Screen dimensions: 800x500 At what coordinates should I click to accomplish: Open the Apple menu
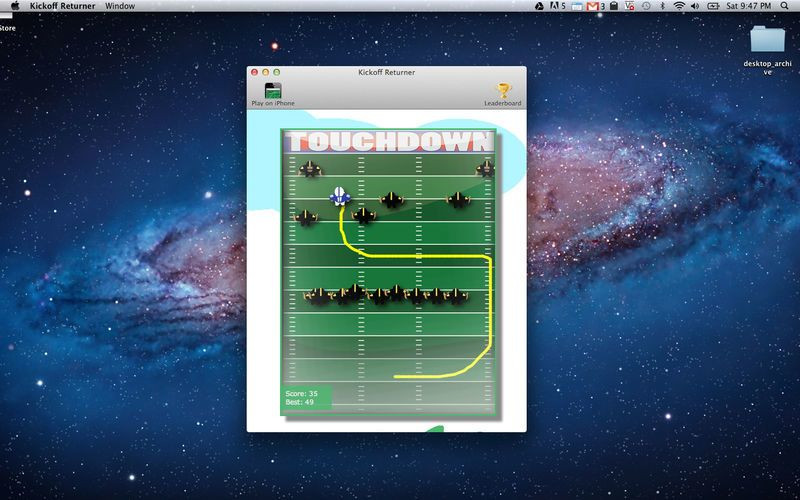coord(15,6)
